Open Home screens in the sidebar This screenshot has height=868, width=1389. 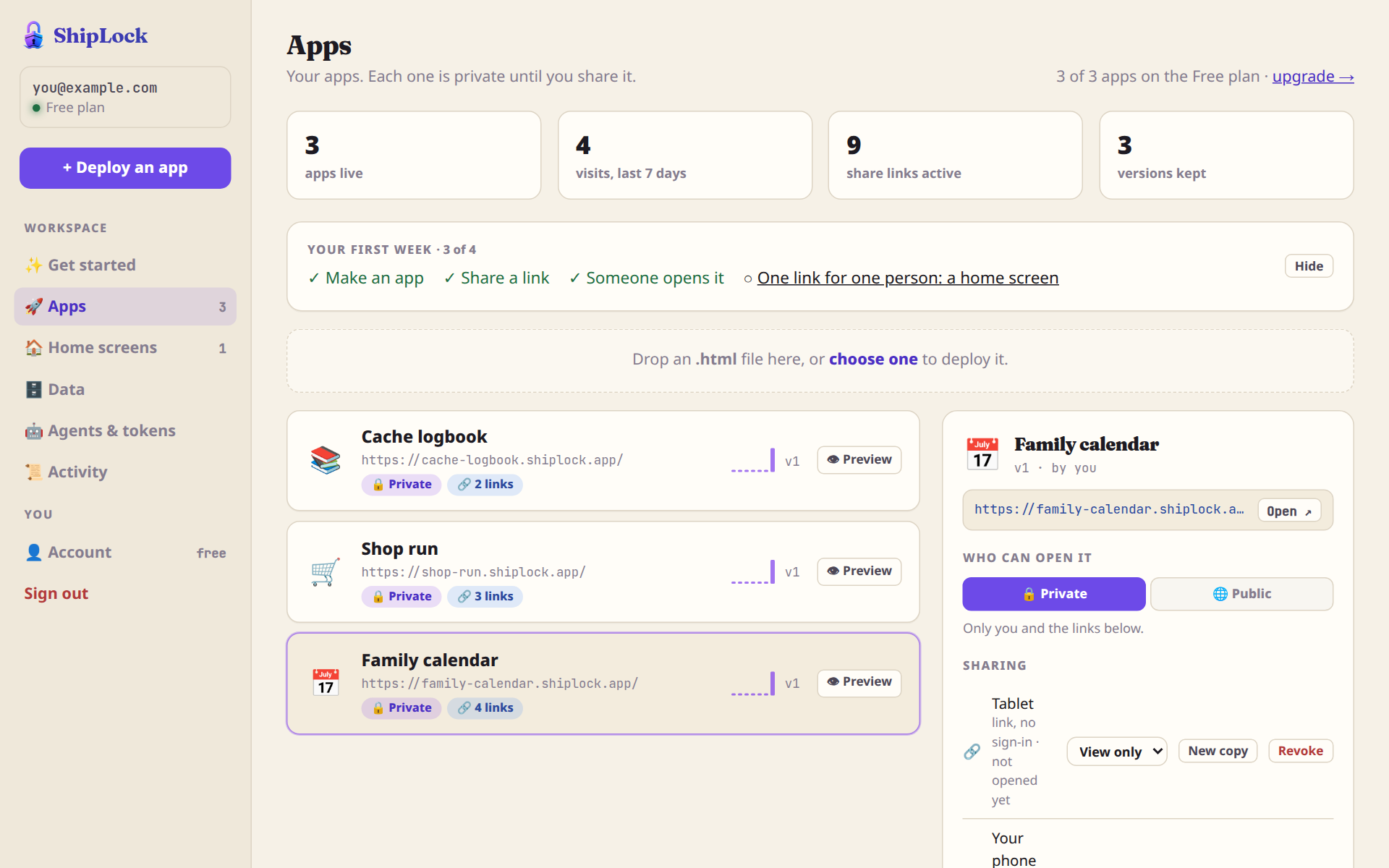click(x=125, y=348)
